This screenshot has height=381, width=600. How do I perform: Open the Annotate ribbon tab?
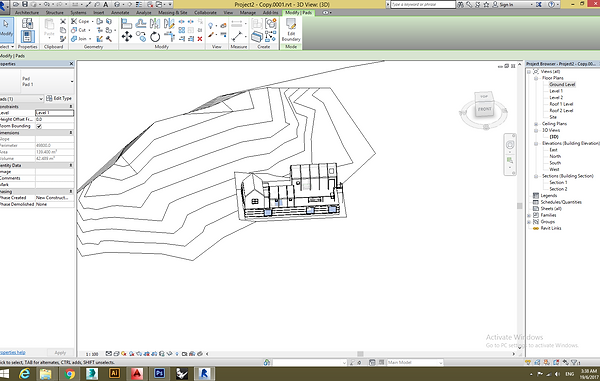[x=120, y=13]
